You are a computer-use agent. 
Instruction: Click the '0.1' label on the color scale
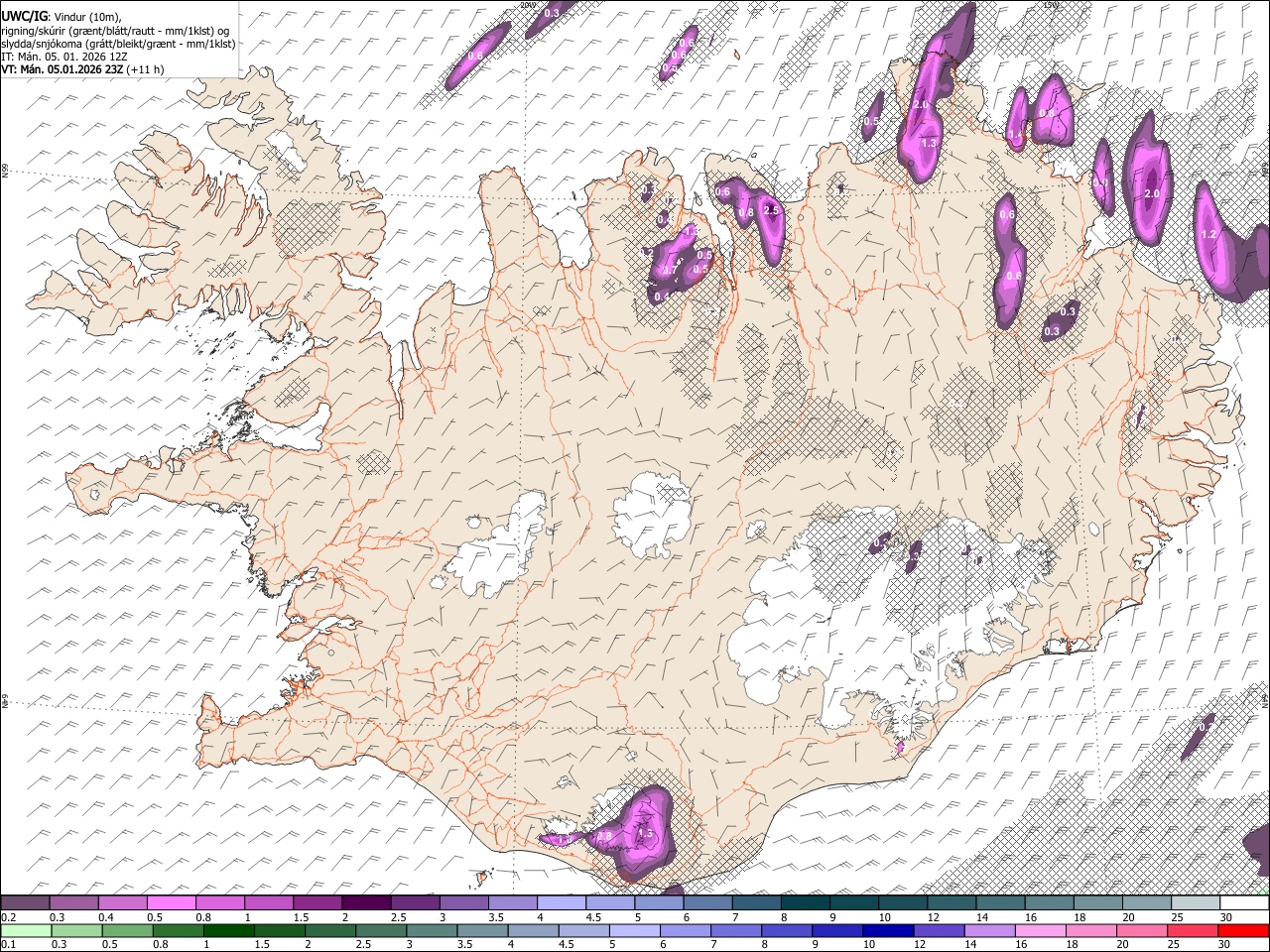click(x=9, y=944)
